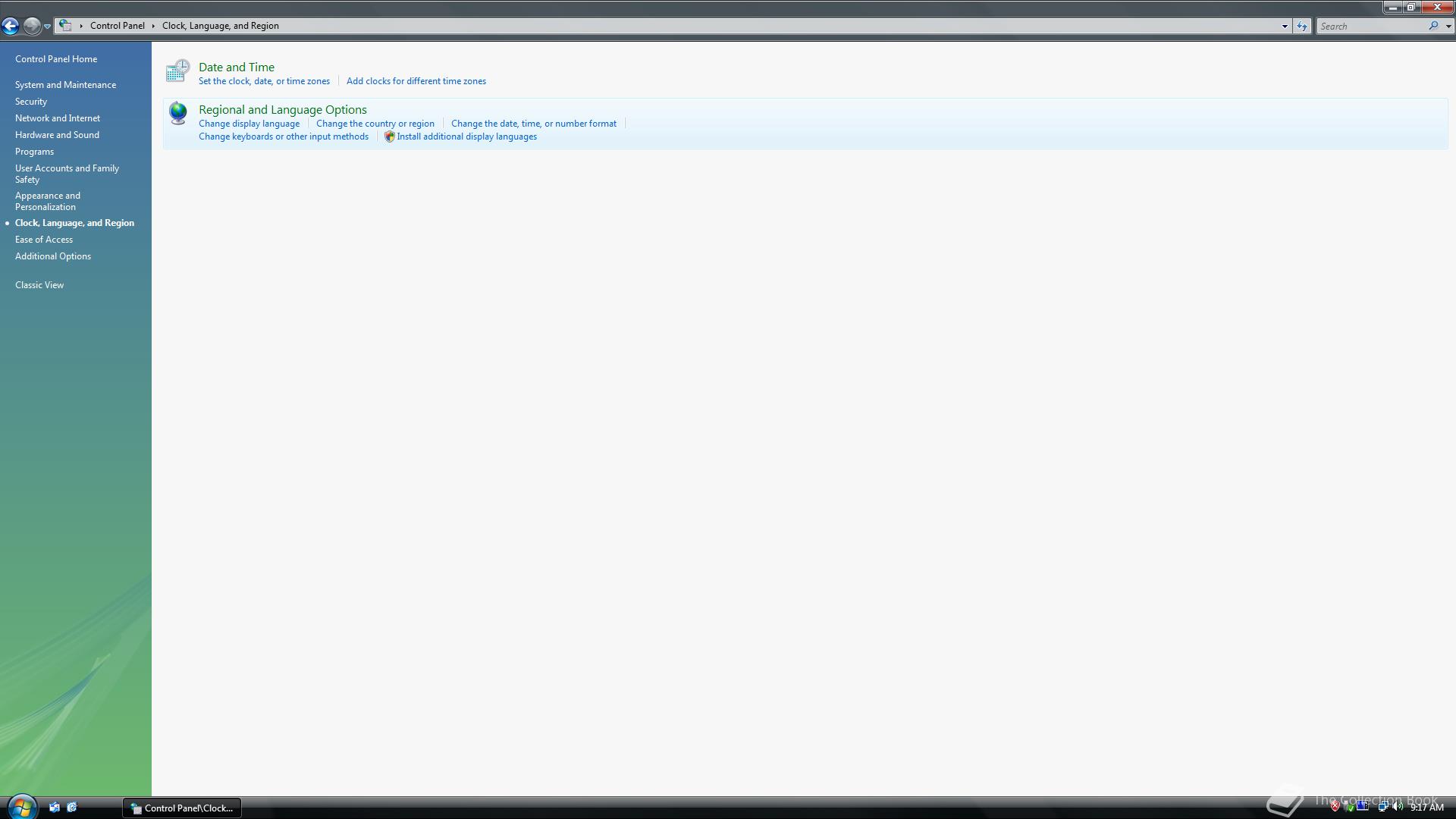Image resolution: width=1456 pixels, height=819 pixels.
Task: Click the greyed-out Forward arrow button
Action: [31, 26]
